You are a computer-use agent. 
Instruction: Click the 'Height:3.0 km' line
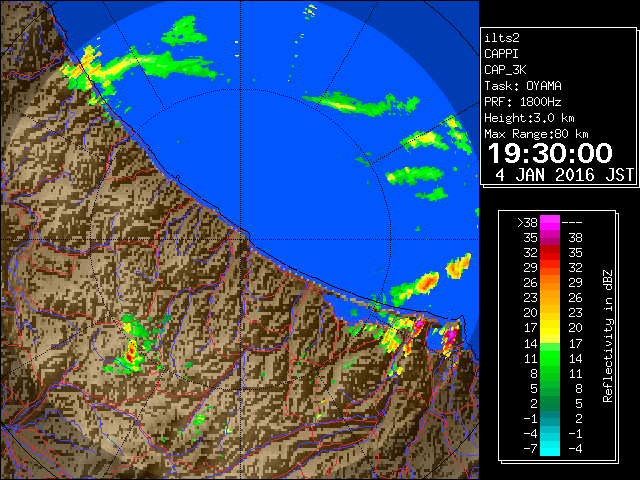click(529, 118)
